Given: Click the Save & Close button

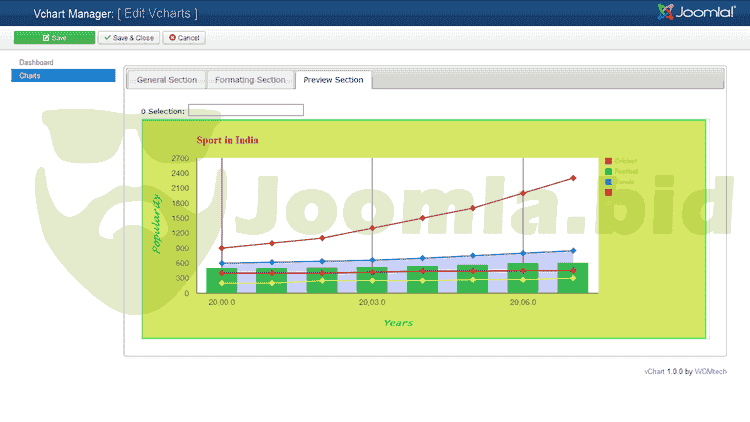Looking at the screenshot, I should click(129, 37).
